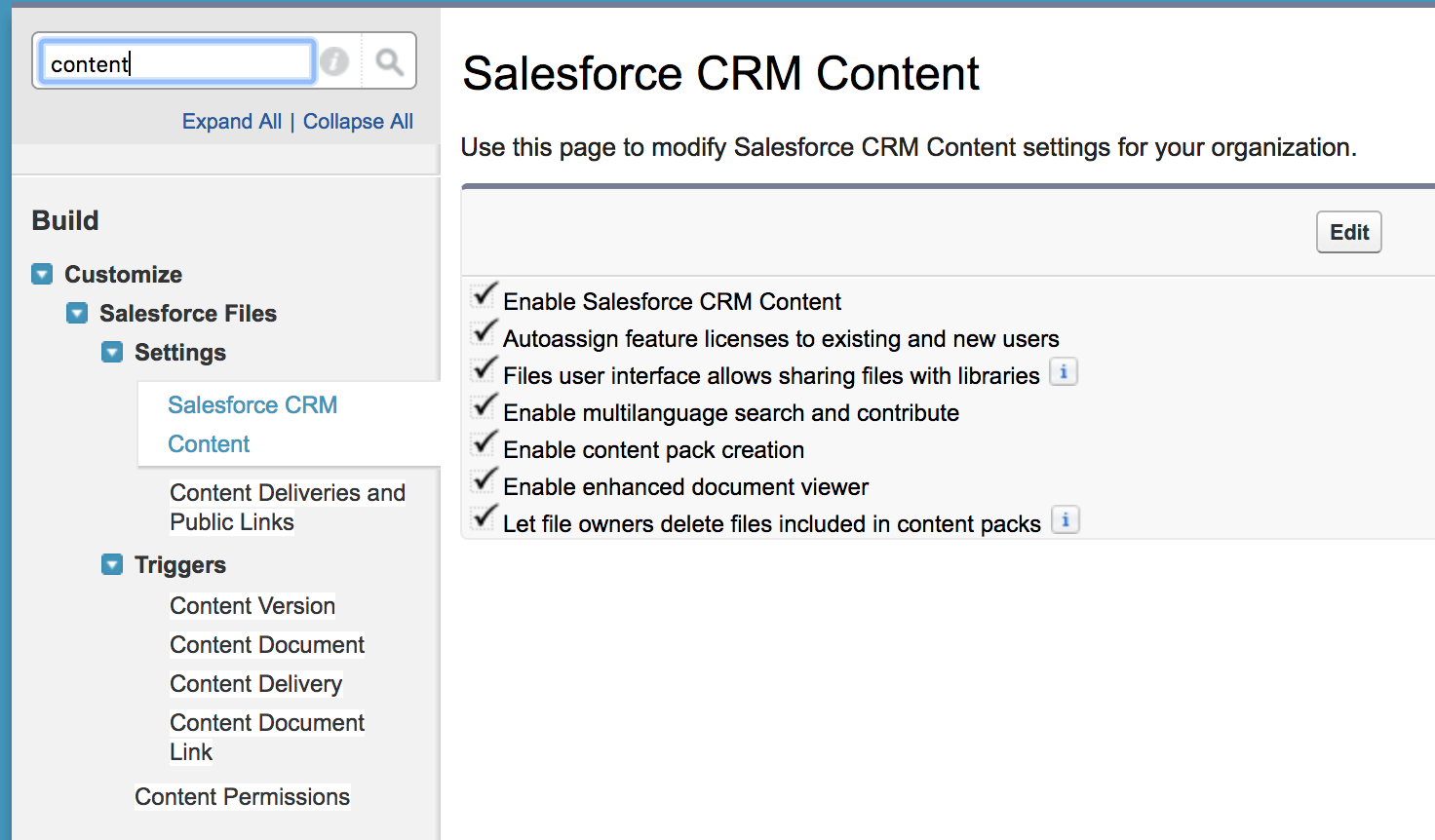Open the Content Version trigger page
The height and width of the screenshot is (840, 1435).
(252, 606)
